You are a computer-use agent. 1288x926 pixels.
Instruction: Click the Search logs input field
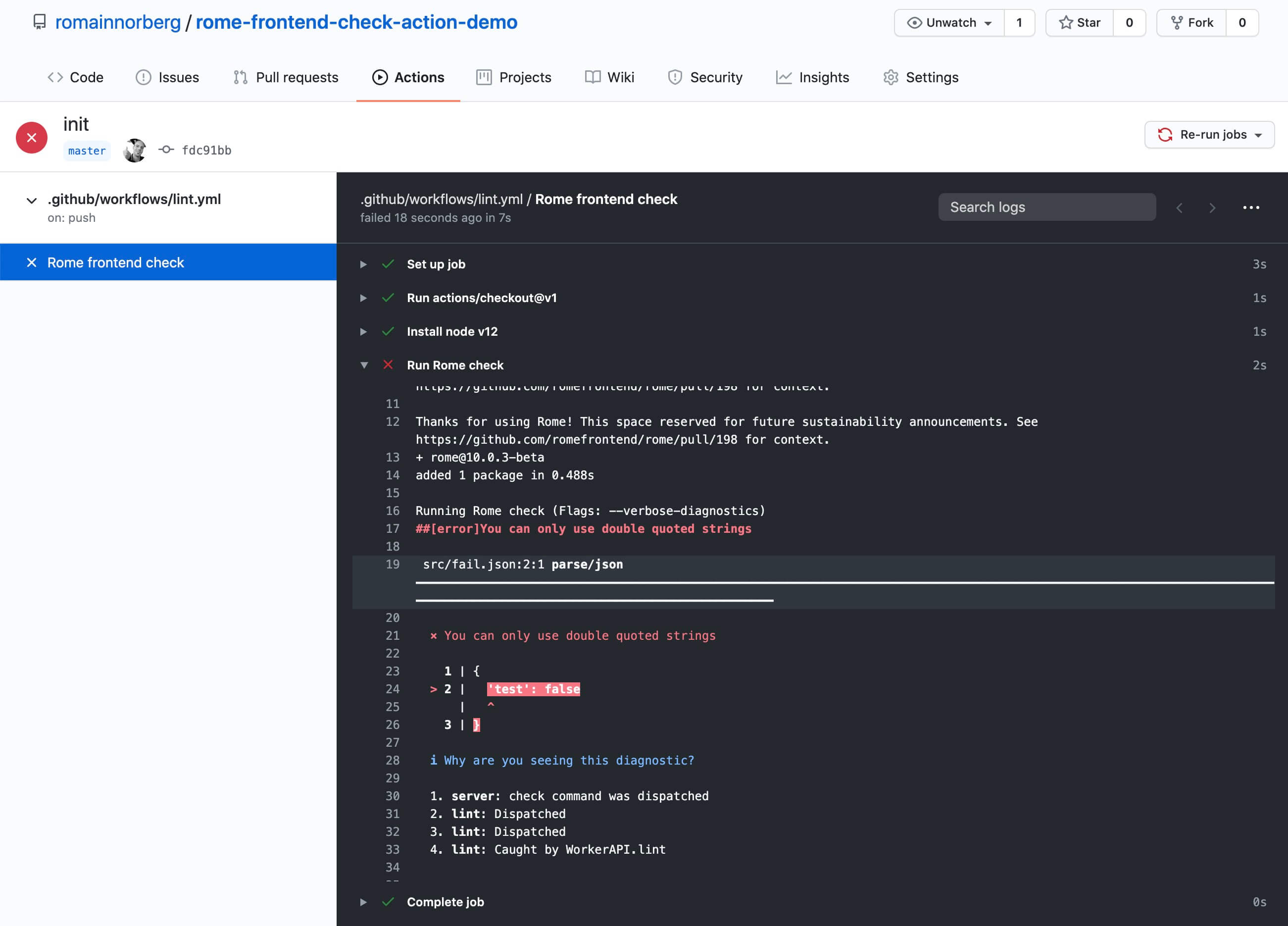click(1046, 207)
